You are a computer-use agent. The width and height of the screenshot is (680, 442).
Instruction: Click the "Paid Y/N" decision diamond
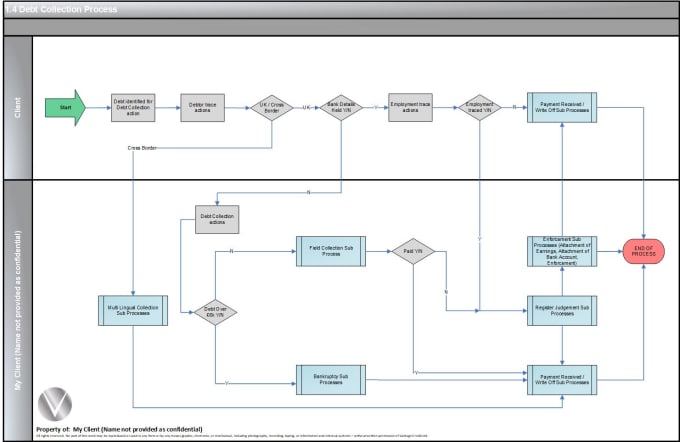point(413,251)
